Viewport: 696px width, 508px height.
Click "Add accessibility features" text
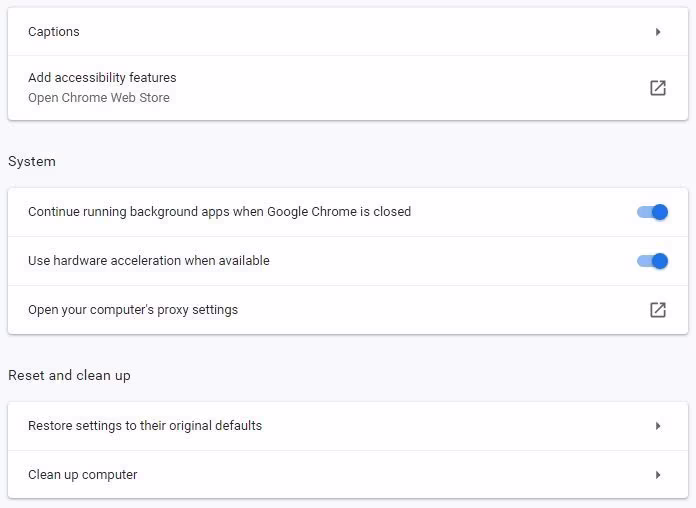coord(102,78)
